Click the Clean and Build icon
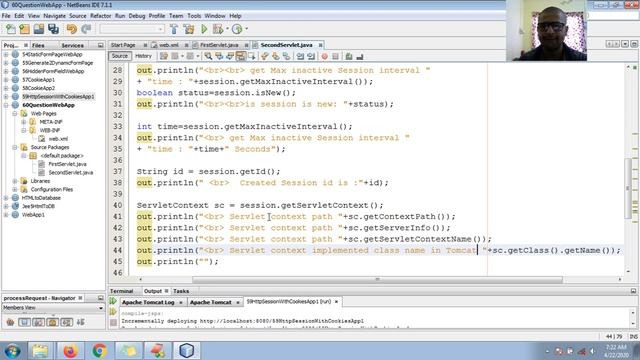Image resolution: width=640 pixels, height=360 pixels. [189, 29]
